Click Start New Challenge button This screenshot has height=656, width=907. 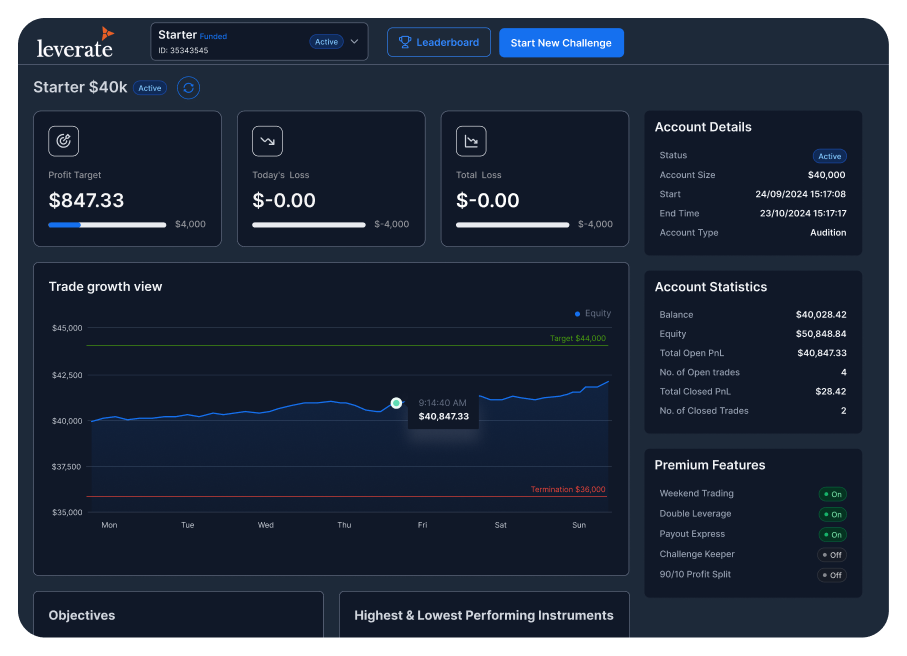tap(561, 43)
